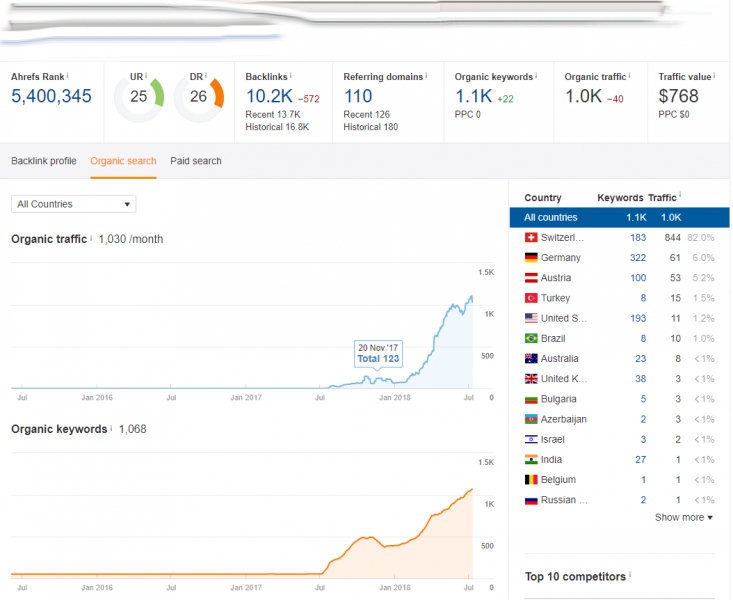Switch to the Backlink profile tab
This screenshot has width=733, height=600.
(x=43, y=161)
